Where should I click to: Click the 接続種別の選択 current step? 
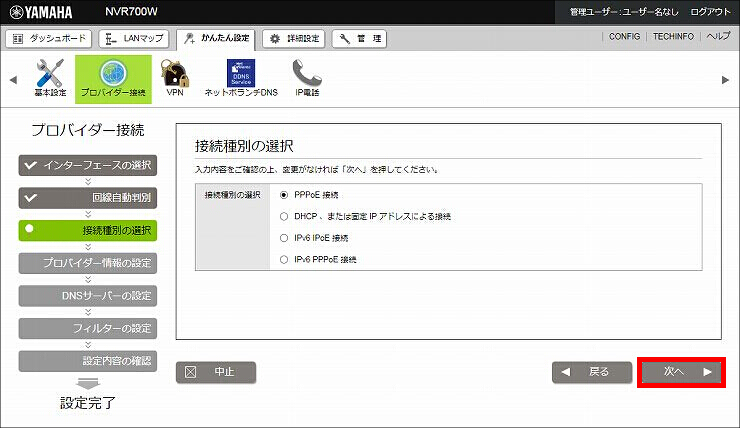tap(88, 230)
